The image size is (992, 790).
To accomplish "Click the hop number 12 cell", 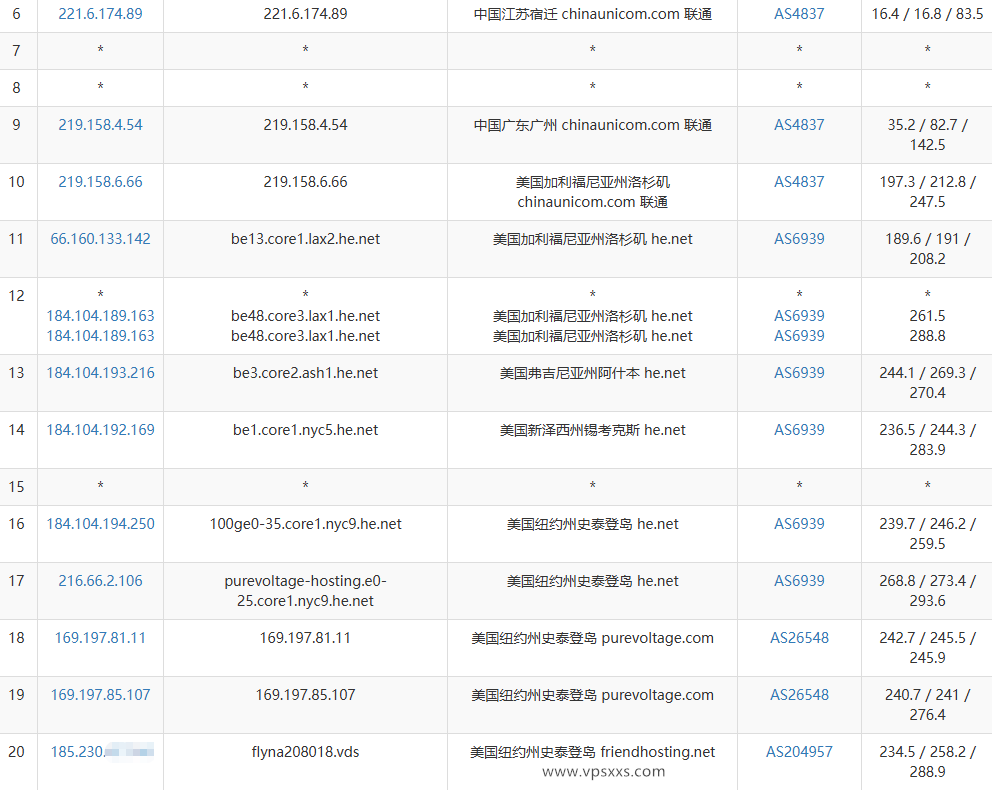I will coord(16,316).
